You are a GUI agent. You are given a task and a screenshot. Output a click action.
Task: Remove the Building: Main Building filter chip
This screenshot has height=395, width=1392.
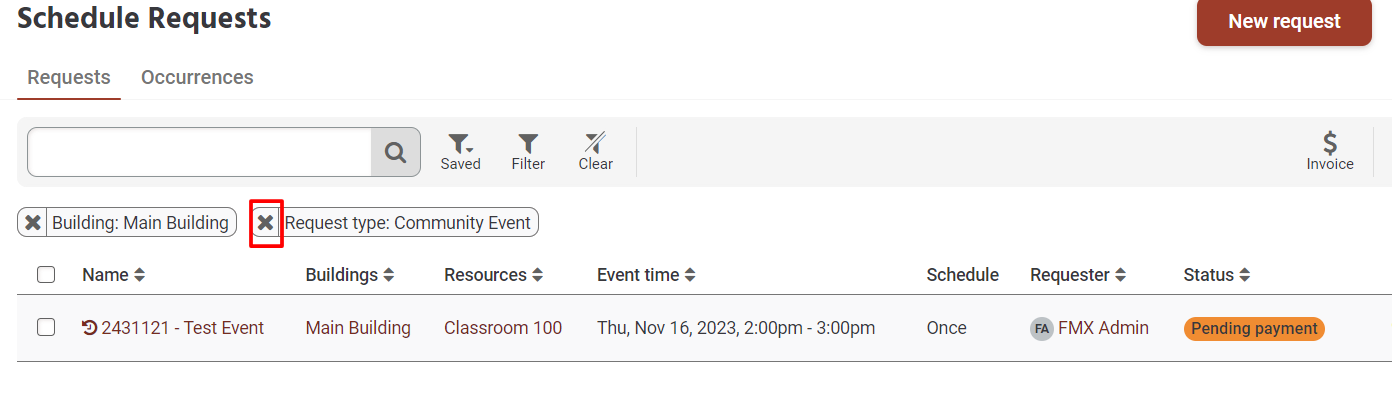33,222
